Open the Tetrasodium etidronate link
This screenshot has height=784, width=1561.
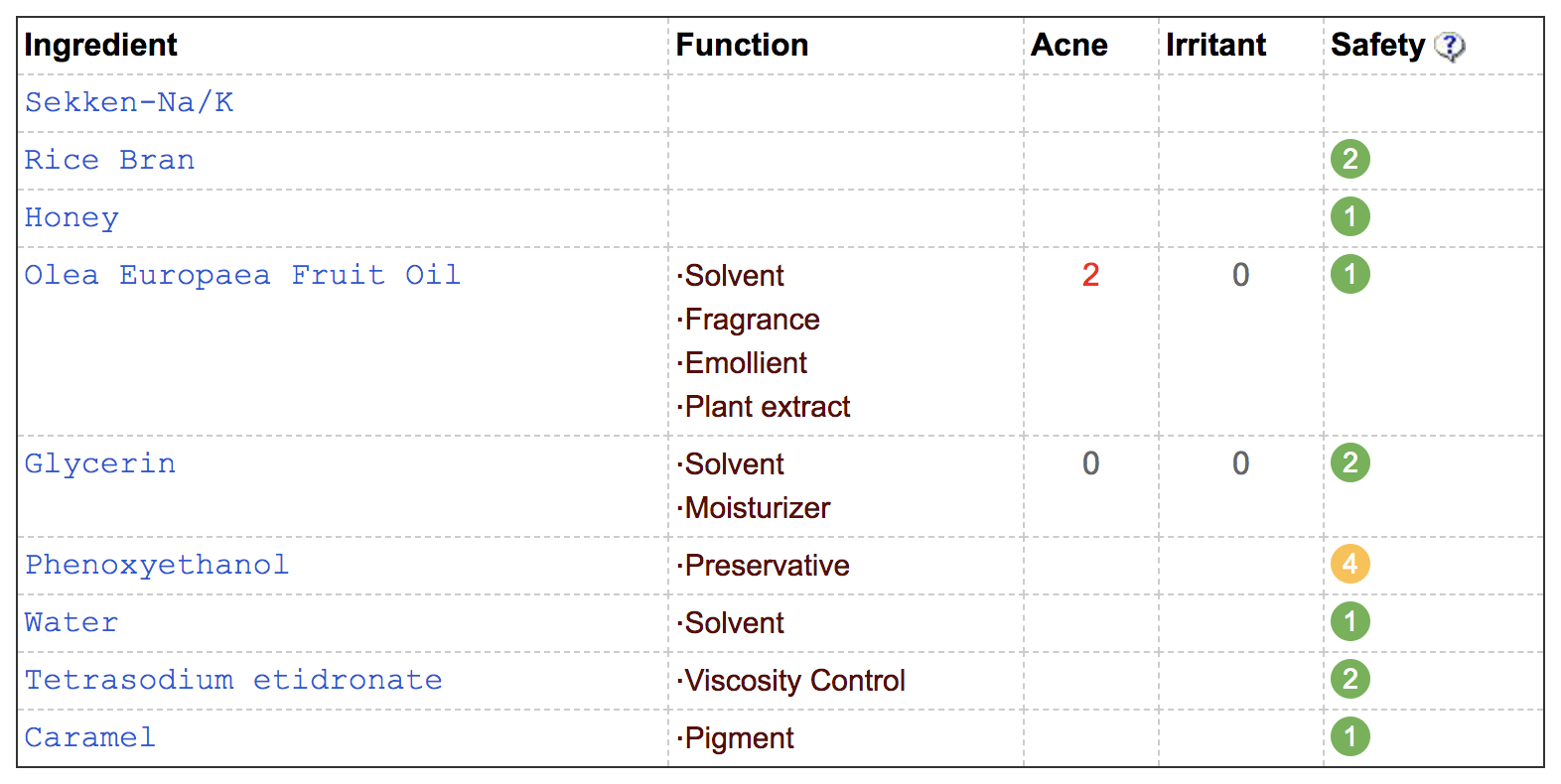[x=233, y=680]
